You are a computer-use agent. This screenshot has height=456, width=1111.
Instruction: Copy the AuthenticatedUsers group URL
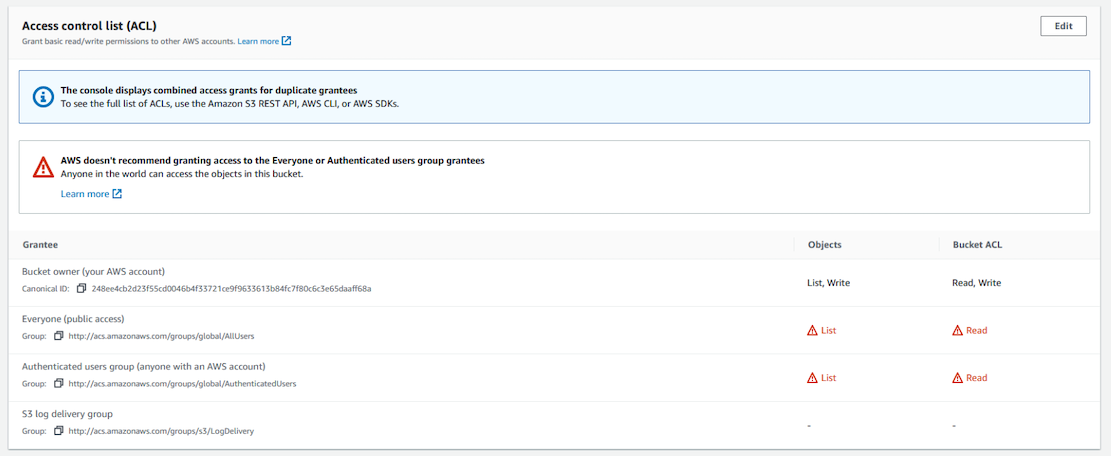[x=59, y=383]
